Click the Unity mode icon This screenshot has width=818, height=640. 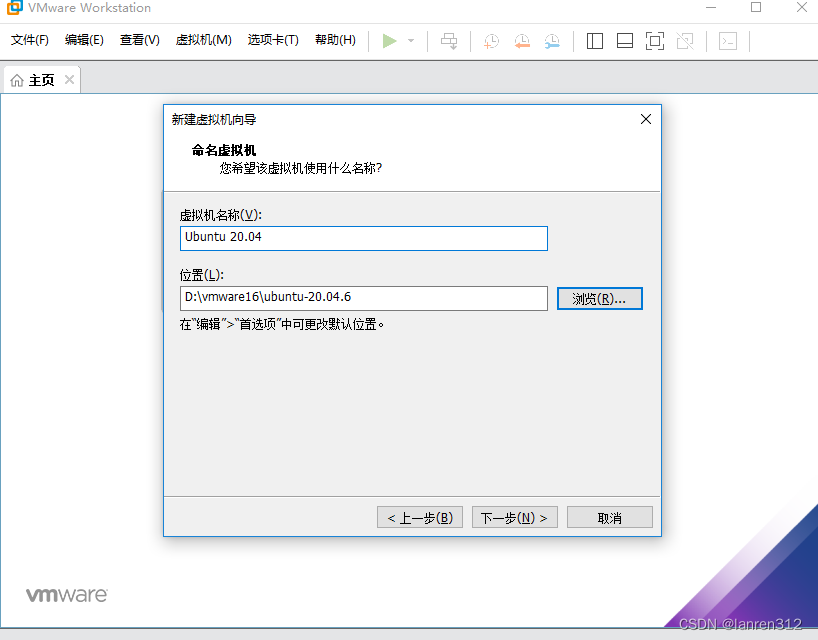coord(685,41)
